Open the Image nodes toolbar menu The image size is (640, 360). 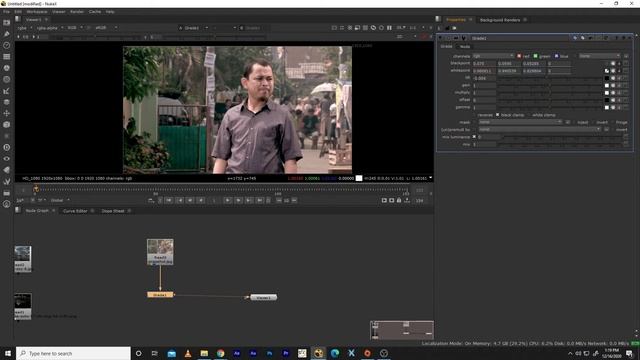(7, 22)
